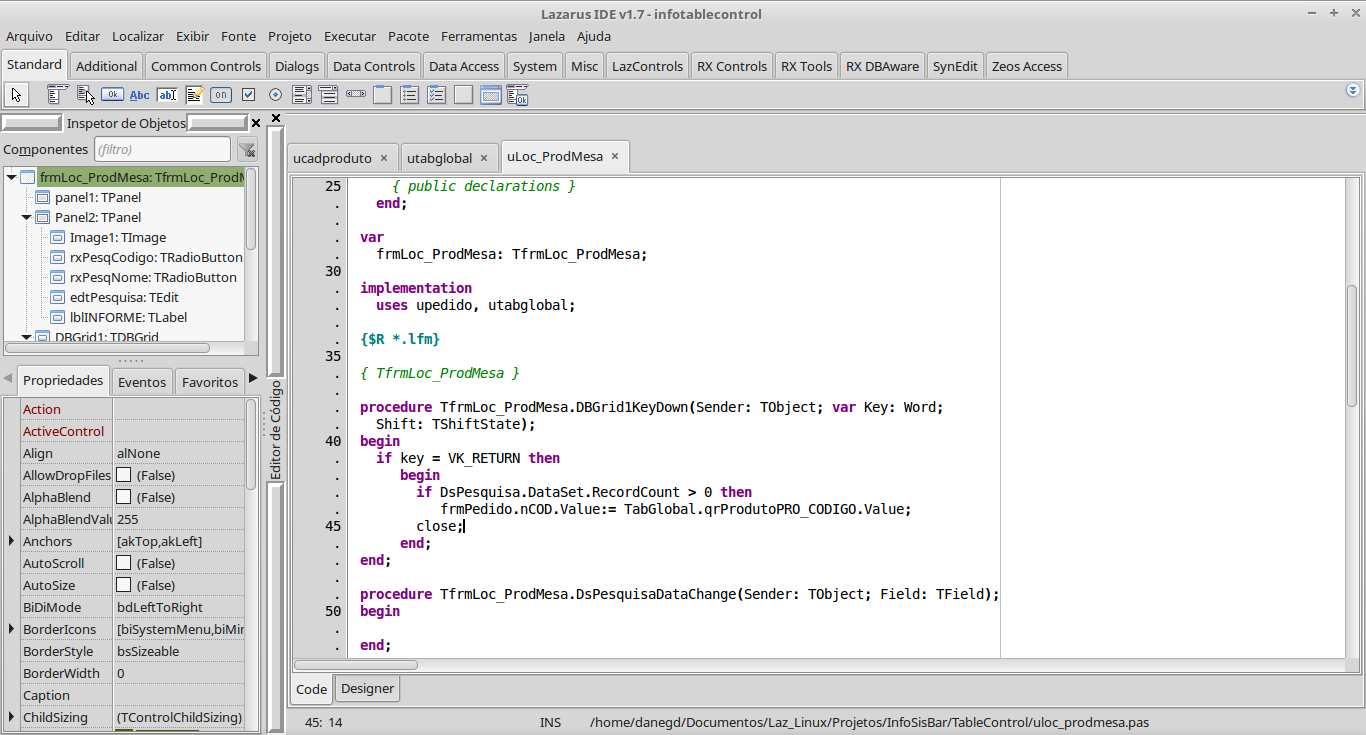Pick the TActionList component
Image resolution: width=1366 pixels, height=735 pixels.
point(518,95)
